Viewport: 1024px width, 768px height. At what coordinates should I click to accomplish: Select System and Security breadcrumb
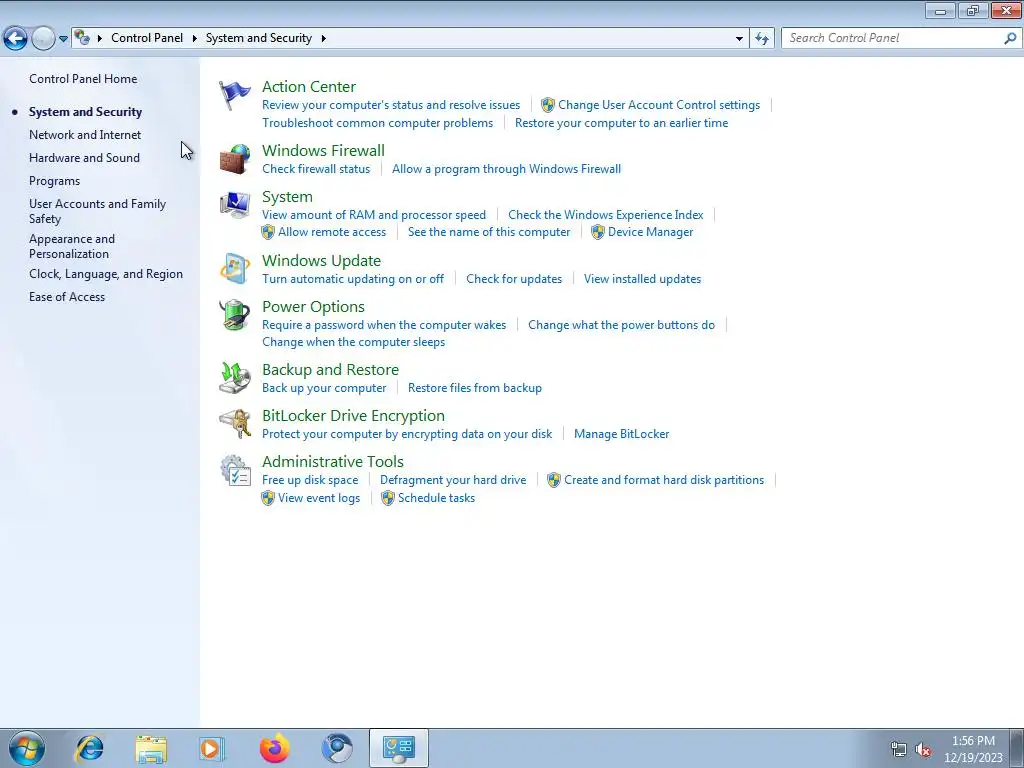click(259, 38)
